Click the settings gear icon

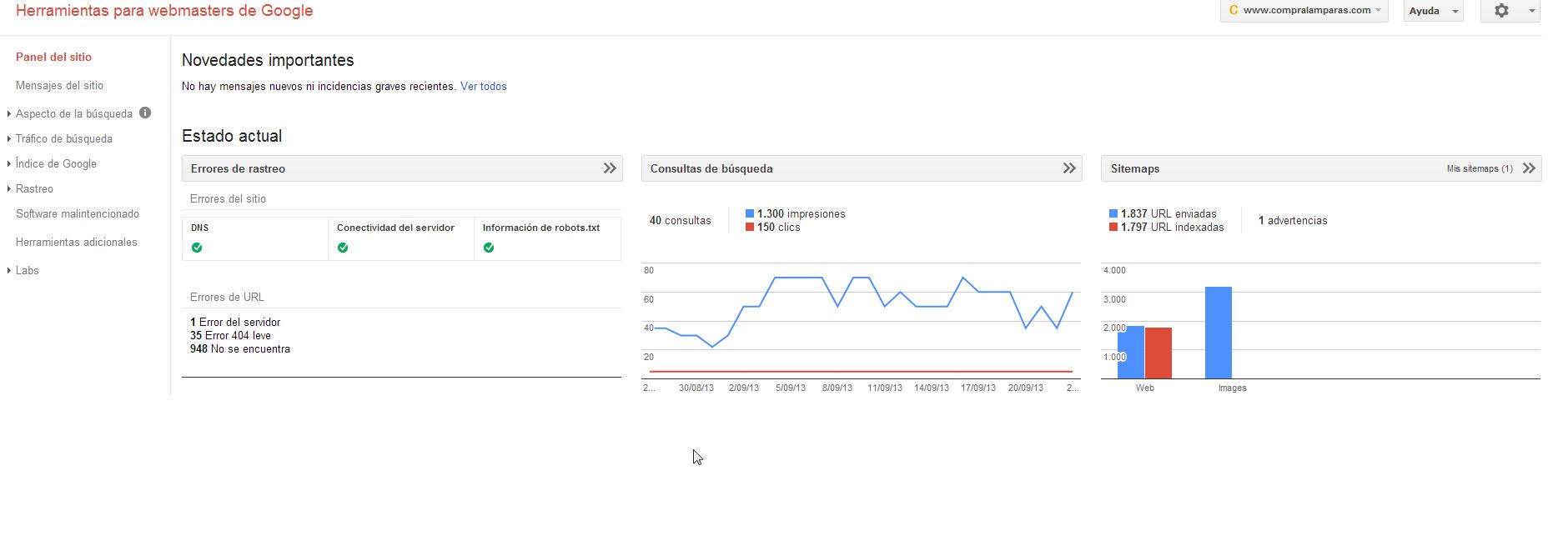point(1501,11)
